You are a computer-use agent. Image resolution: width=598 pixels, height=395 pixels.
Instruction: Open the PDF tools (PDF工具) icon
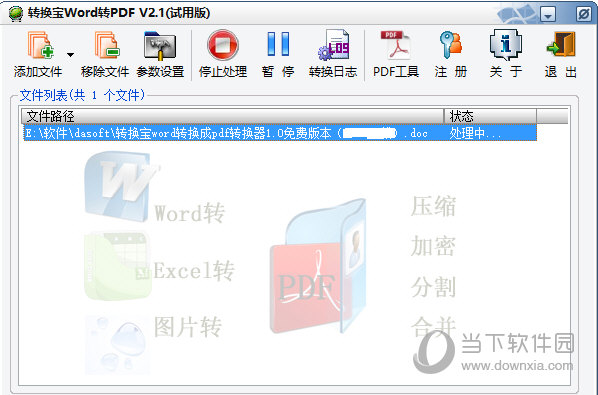tap(395, 45)
